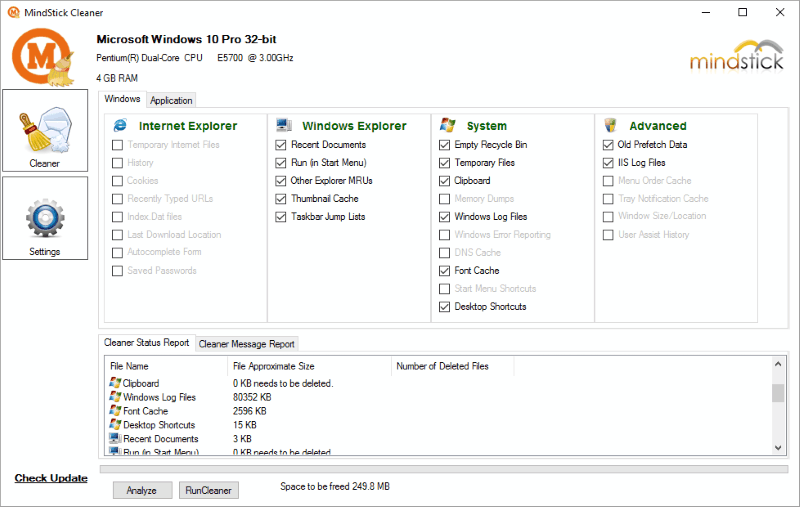Image resolution: width=800 pixels, height=507 pixels.
Task: Open the Settings gear icon panel
Action: coord(45,218)
